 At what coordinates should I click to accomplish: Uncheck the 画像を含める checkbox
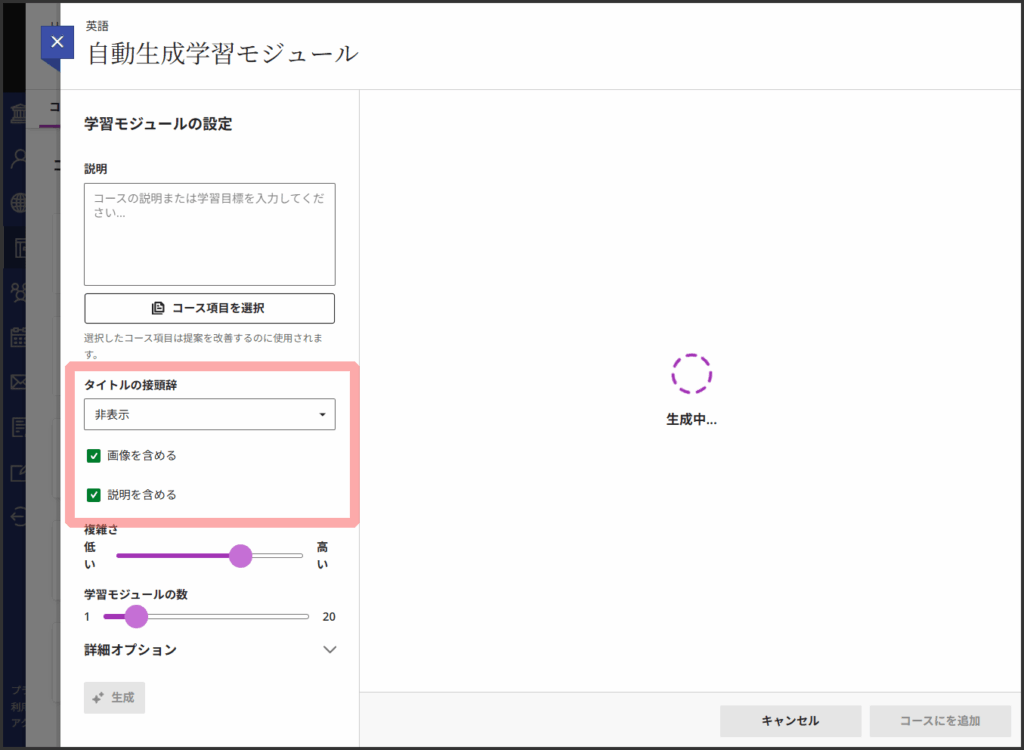click(94, 456)
